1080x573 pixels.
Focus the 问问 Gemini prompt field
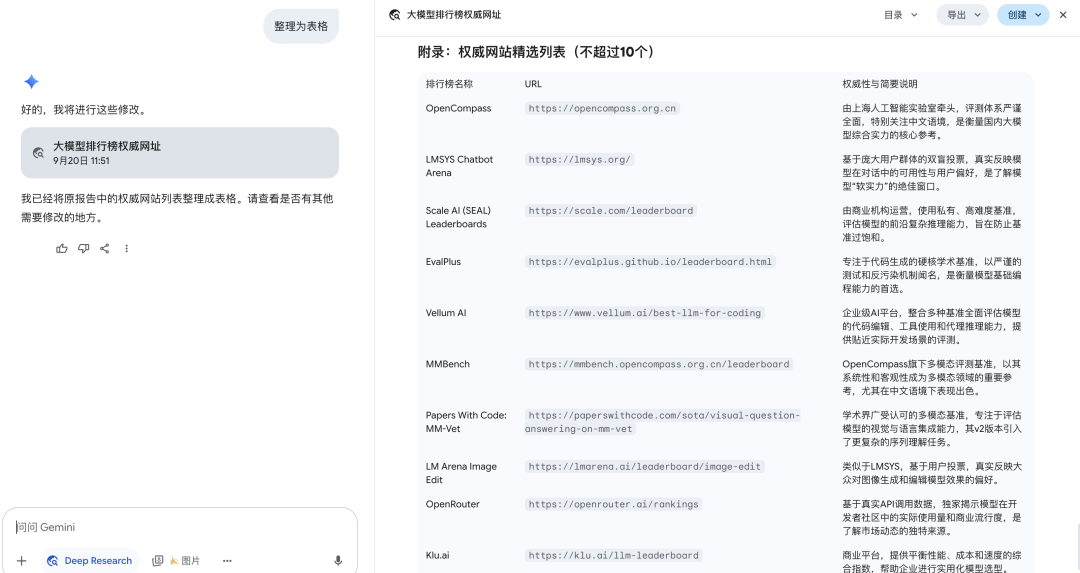(179, 528)
